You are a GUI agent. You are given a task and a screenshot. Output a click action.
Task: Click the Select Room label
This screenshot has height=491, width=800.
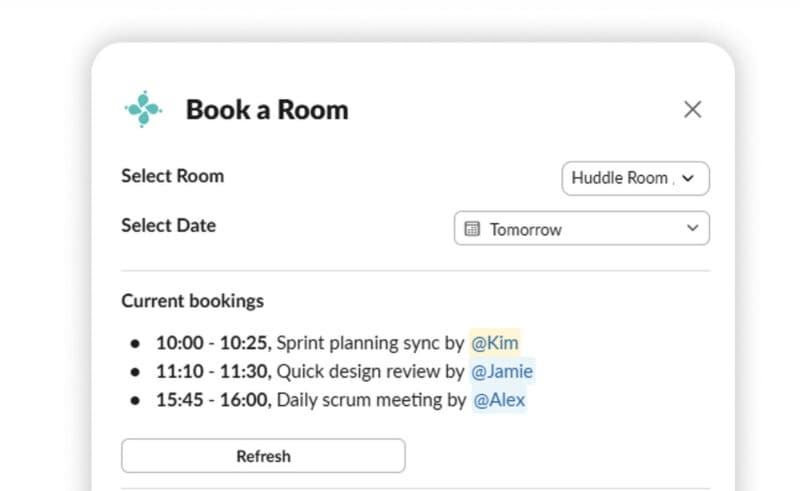[x=172, y=176]
